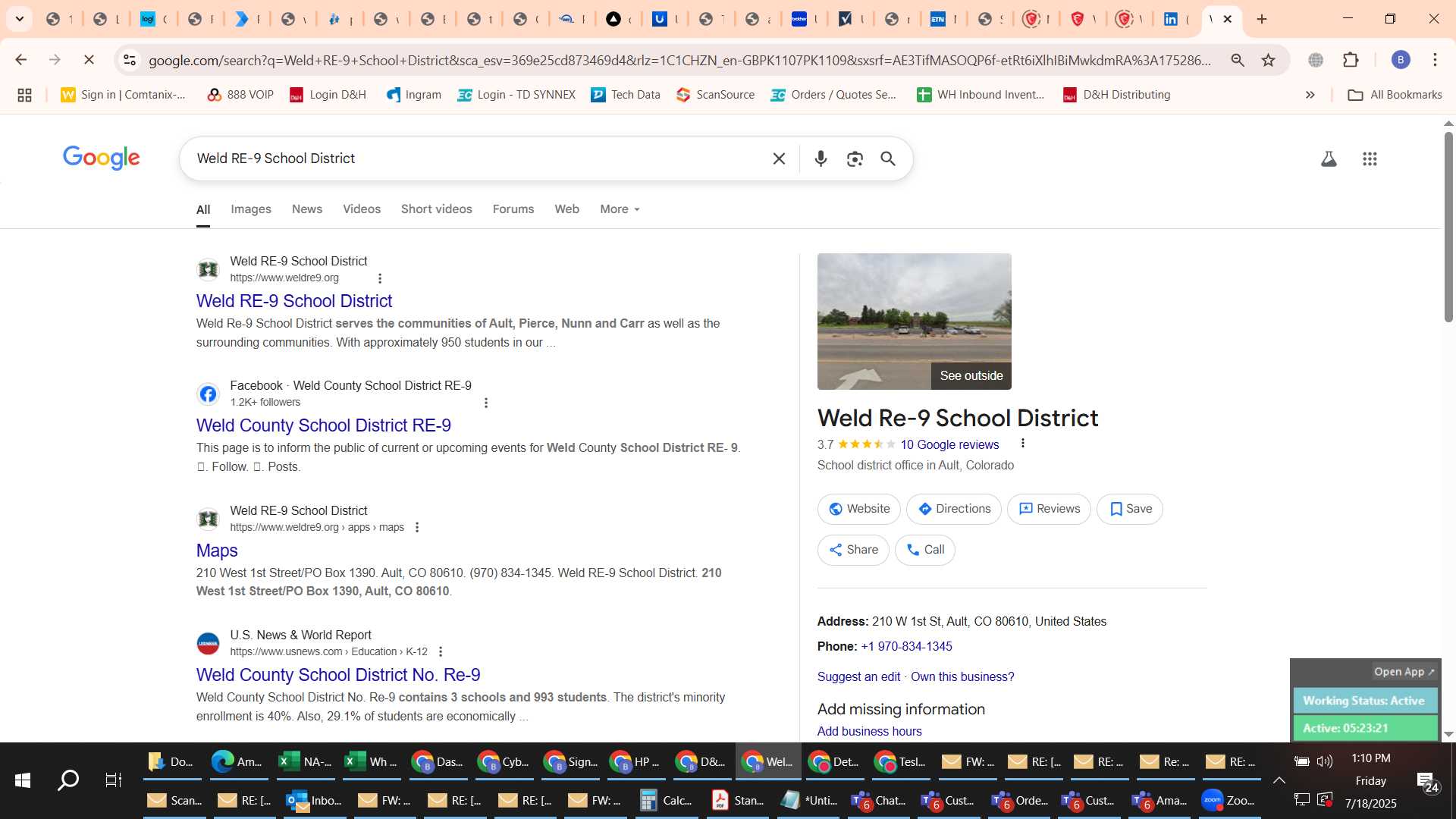Open All Bookmarks folder

click(x=1395, y=95)
